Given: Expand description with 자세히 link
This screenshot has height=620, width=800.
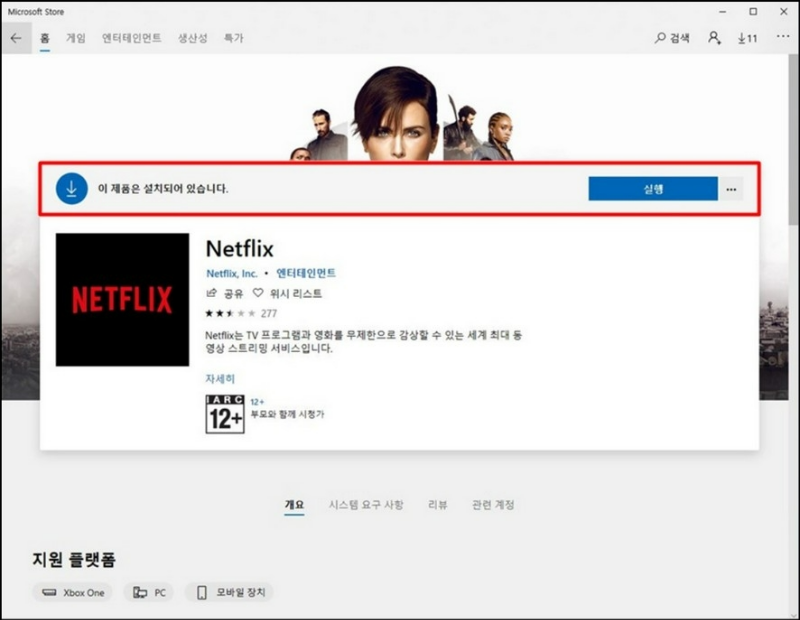Looking at the screenshot, I should pyautogui.click(x=220, y=379).
